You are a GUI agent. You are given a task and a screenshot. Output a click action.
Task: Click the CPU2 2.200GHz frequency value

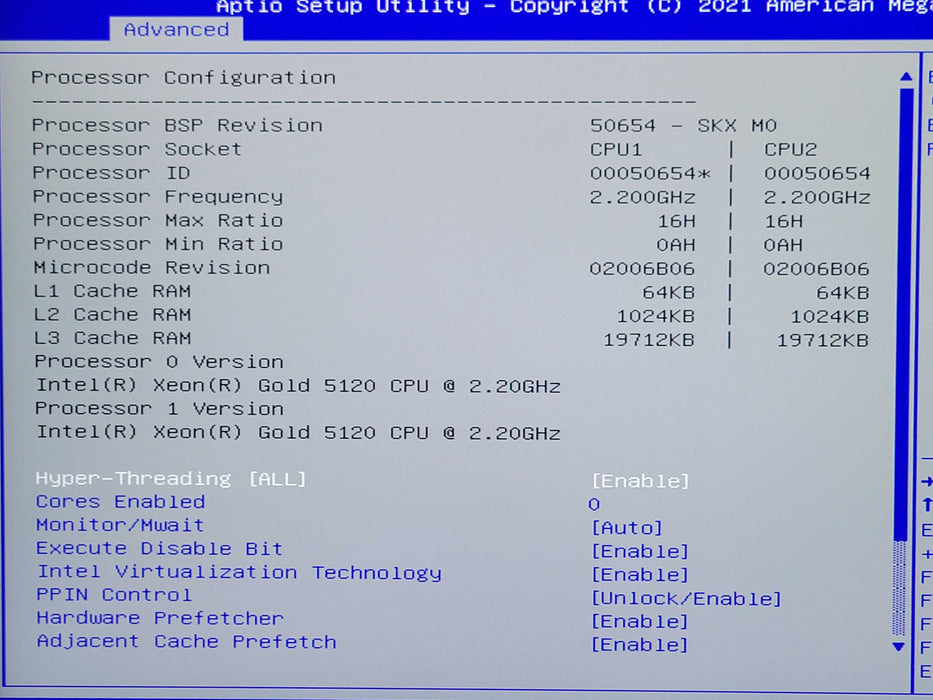(817, 197)
